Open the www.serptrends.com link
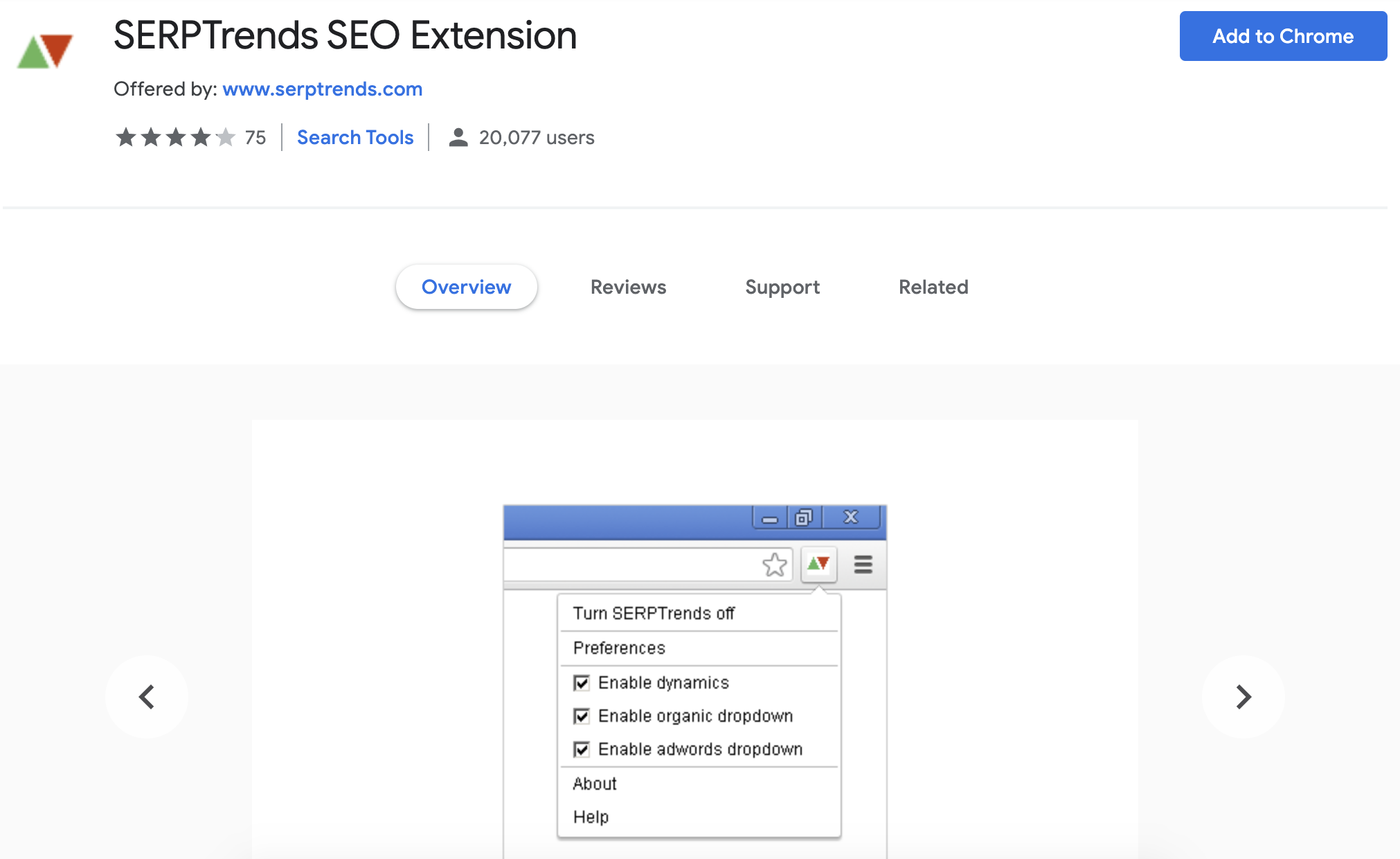 tap(323, 89)
